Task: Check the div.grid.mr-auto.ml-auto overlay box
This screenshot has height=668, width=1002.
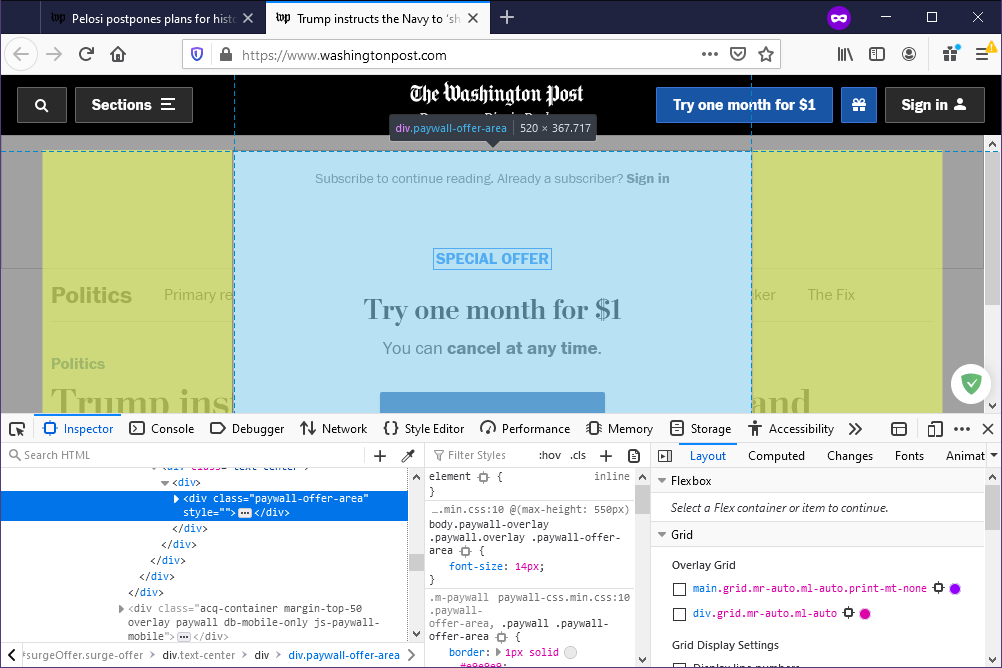Action: click(x=680, y=614)
